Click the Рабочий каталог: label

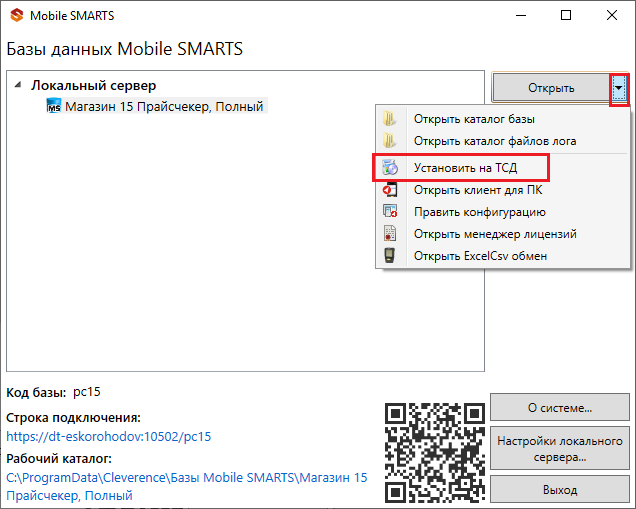coord(59,458)
